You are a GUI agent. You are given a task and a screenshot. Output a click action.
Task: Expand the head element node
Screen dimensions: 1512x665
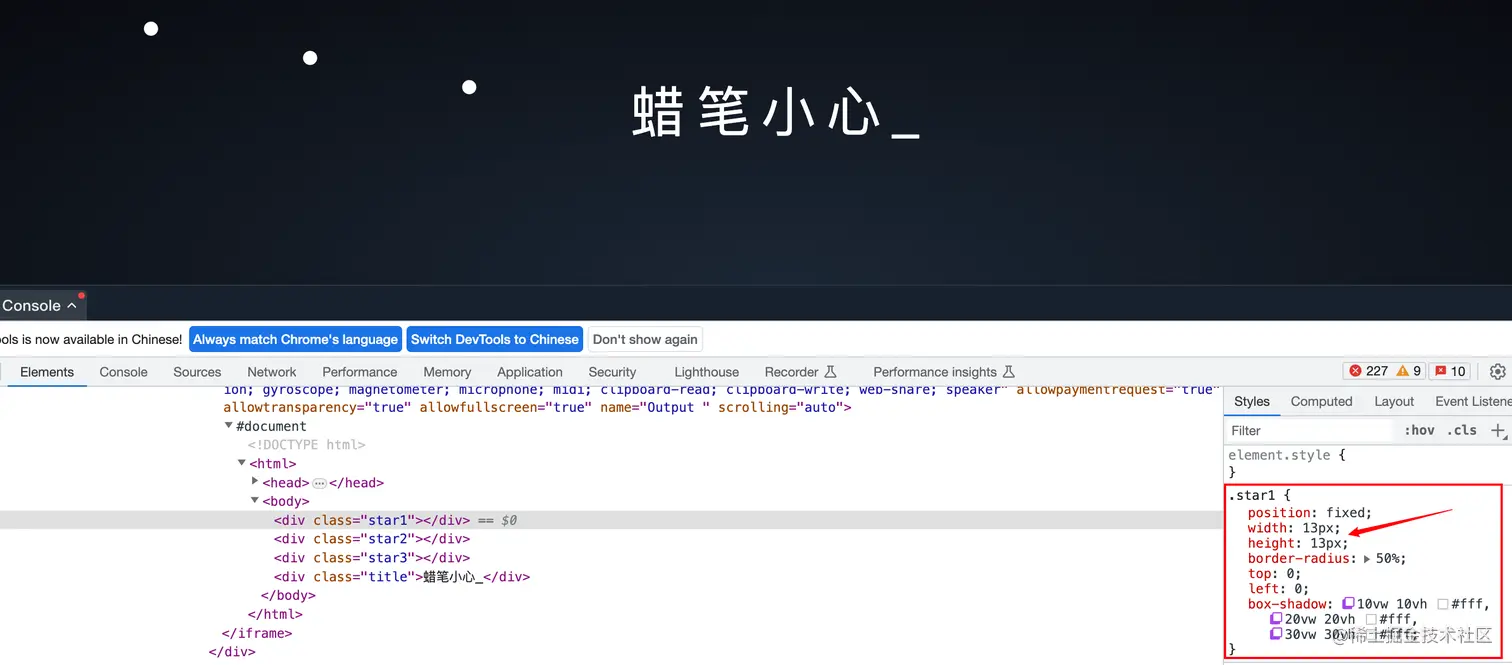coord(255,482)
